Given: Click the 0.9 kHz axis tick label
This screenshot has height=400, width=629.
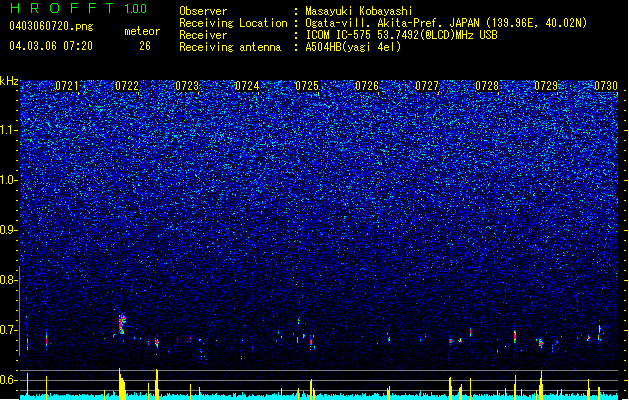Looking at the screenshot, I should (x=9, y=230).
